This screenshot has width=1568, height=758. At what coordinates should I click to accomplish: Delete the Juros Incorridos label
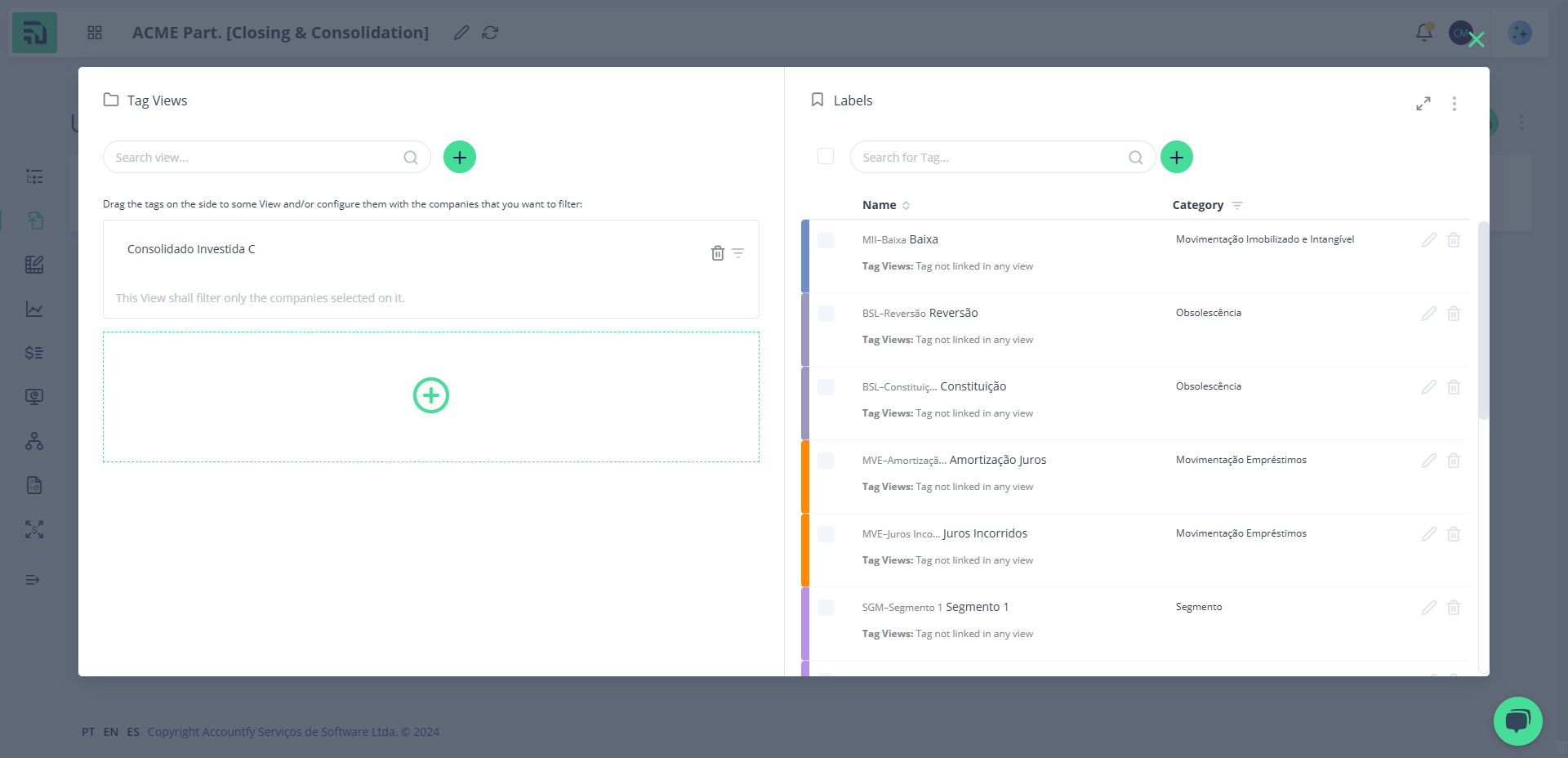1454,534
